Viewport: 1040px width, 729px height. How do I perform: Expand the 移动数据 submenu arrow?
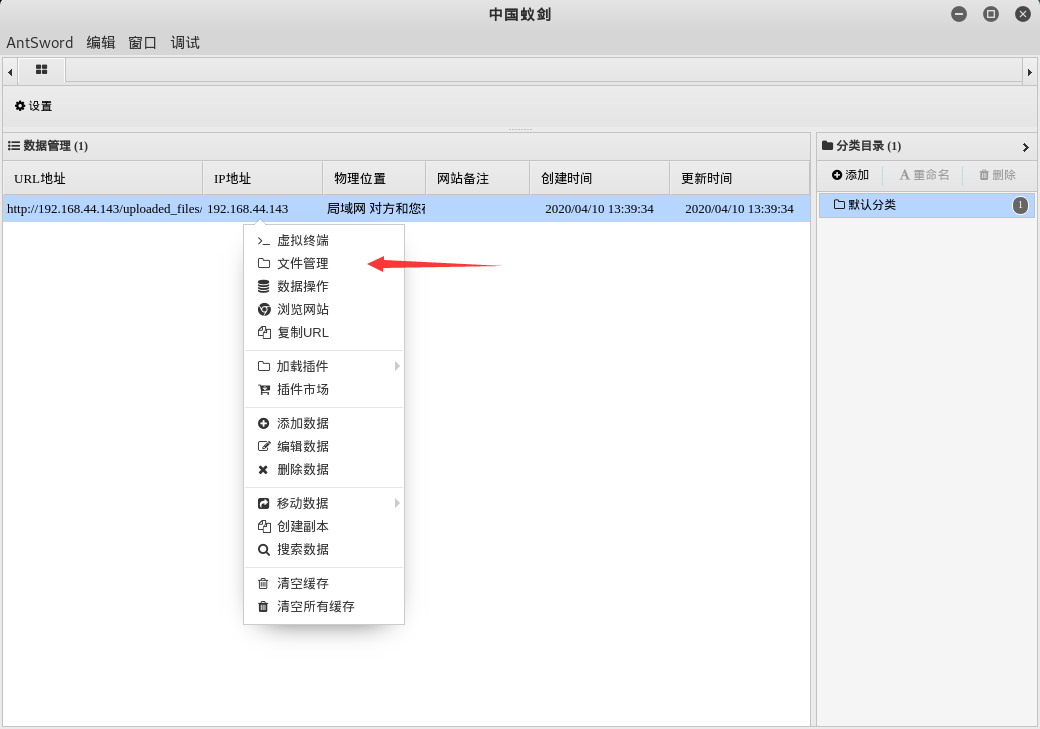click(x=397, y=503)
